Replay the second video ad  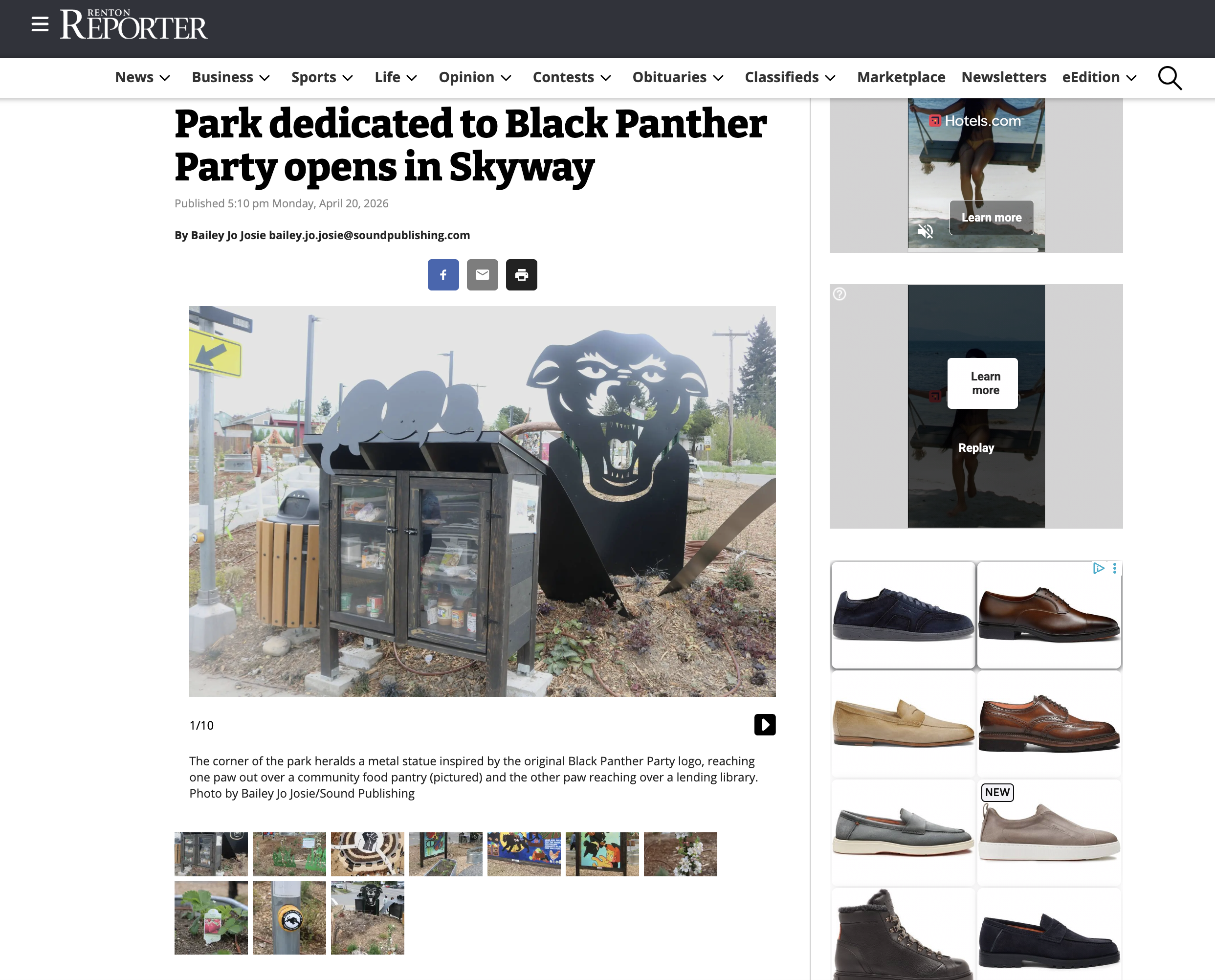(x=976, y=447)
